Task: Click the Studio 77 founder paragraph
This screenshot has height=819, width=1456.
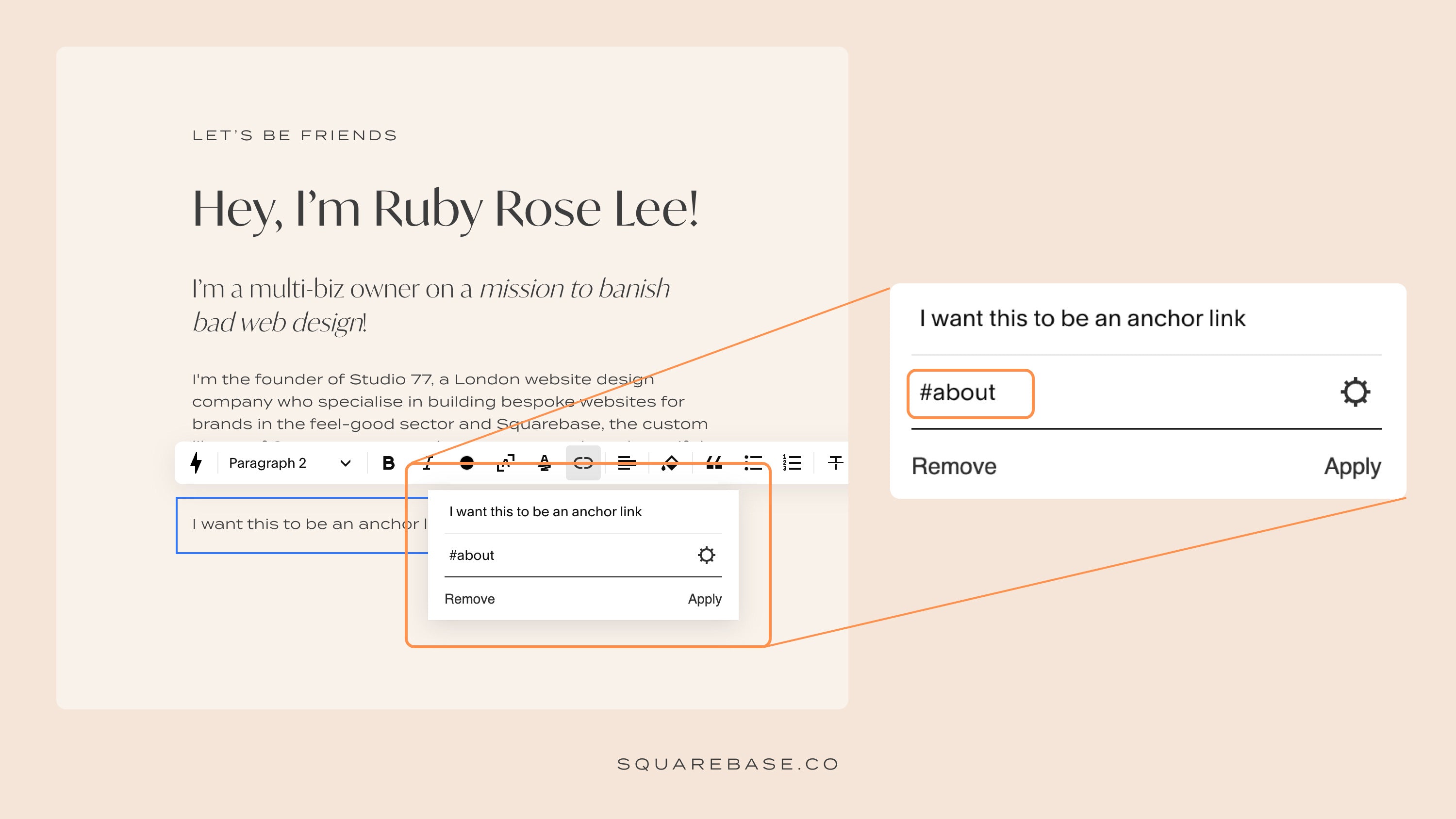Action: (x=449, y=402)
